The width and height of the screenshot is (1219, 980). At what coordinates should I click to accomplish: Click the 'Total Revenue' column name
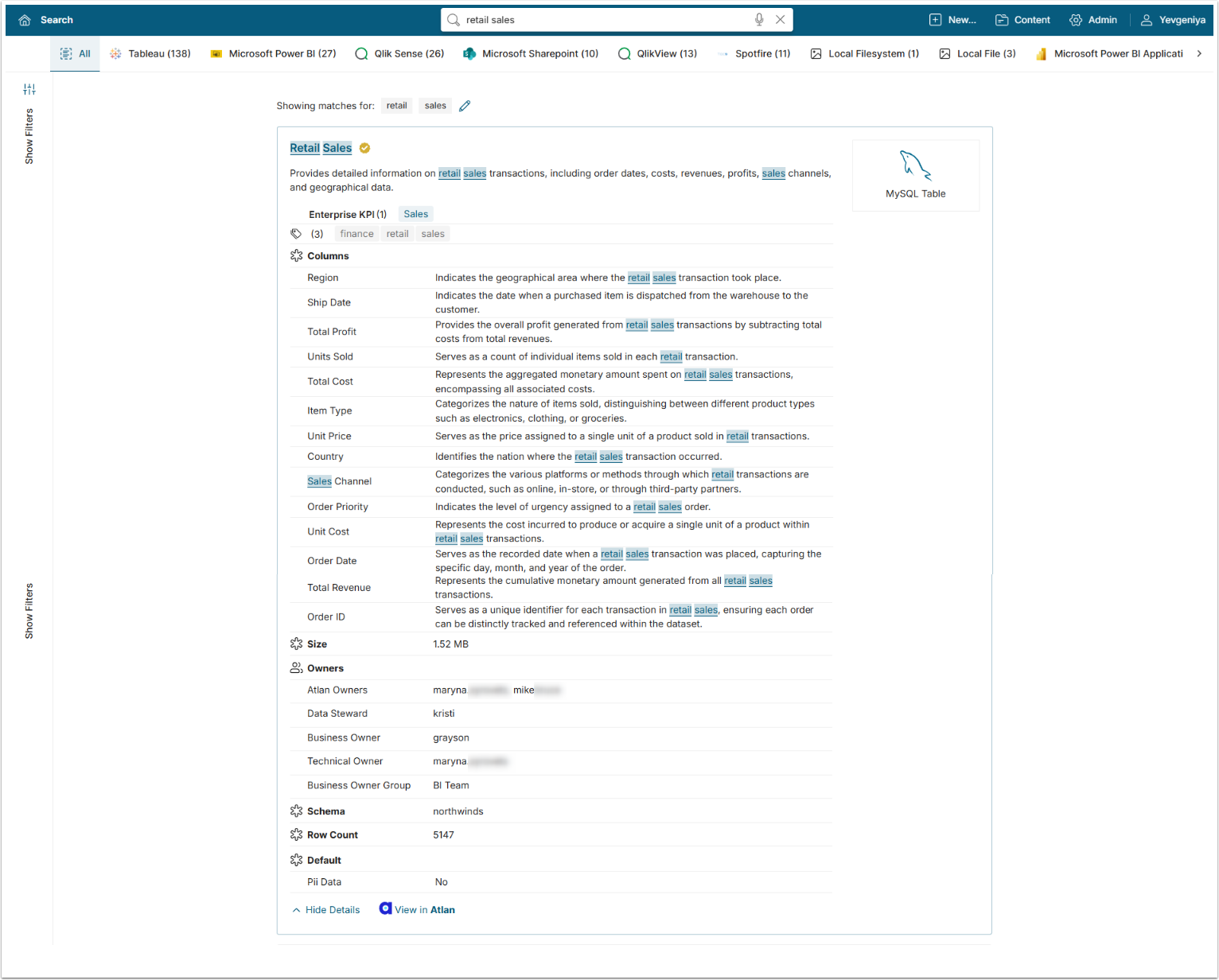pos(339,588)
